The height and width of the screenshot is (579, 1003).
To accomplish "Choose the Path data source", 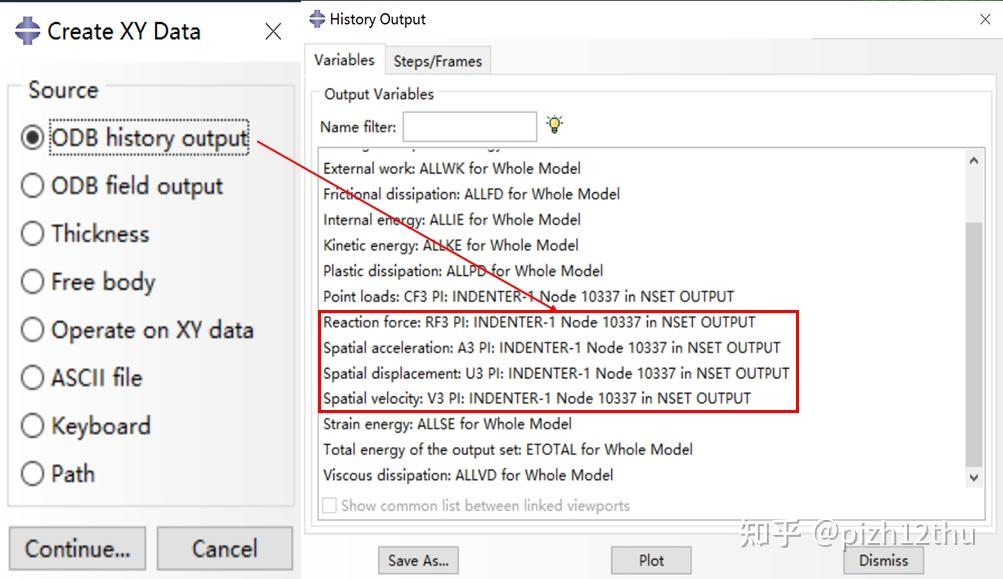I will click(31, 473).
